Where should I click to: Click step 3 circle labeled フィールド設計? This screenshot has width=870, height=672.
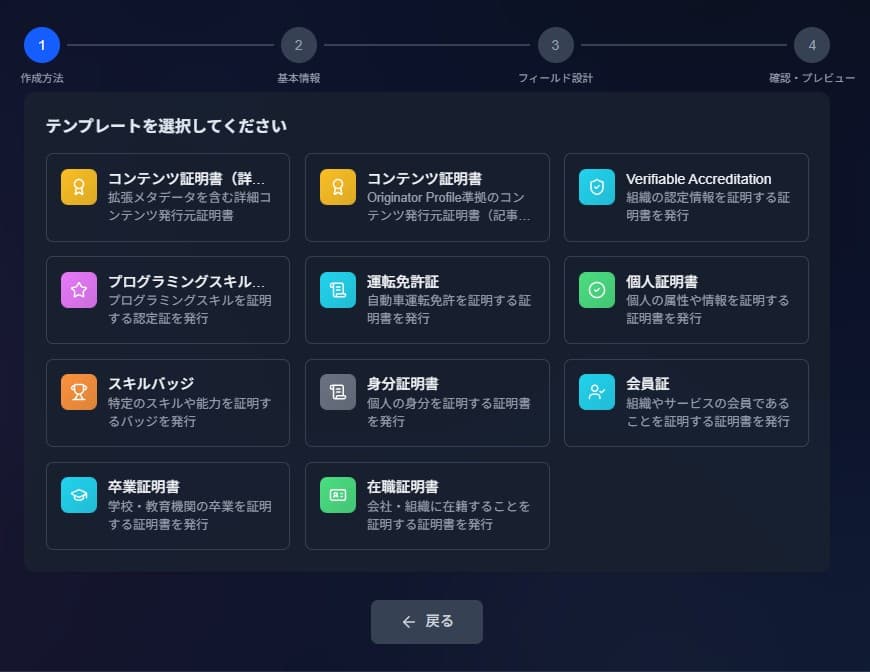coord(556,44)
